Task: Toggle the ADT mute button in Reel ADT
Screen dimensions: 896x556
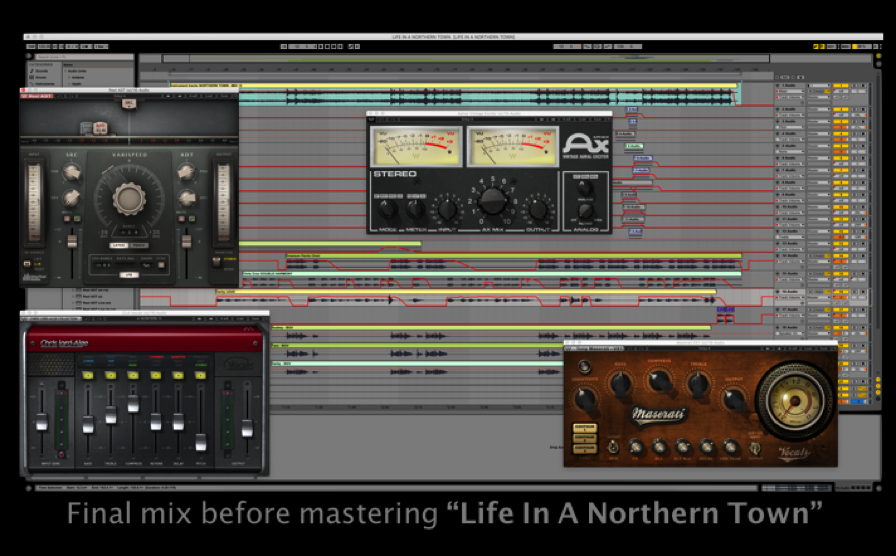Action: [x=182, y=218]
